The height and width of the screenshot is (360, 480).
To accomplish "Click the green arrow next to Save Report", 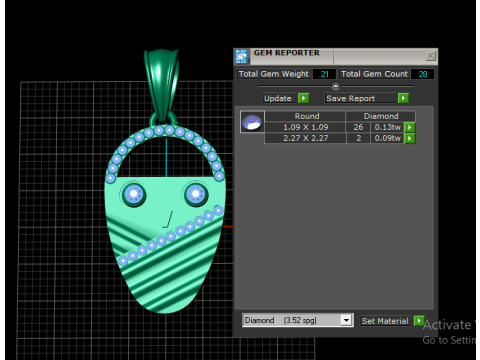I will click(403, 98).
